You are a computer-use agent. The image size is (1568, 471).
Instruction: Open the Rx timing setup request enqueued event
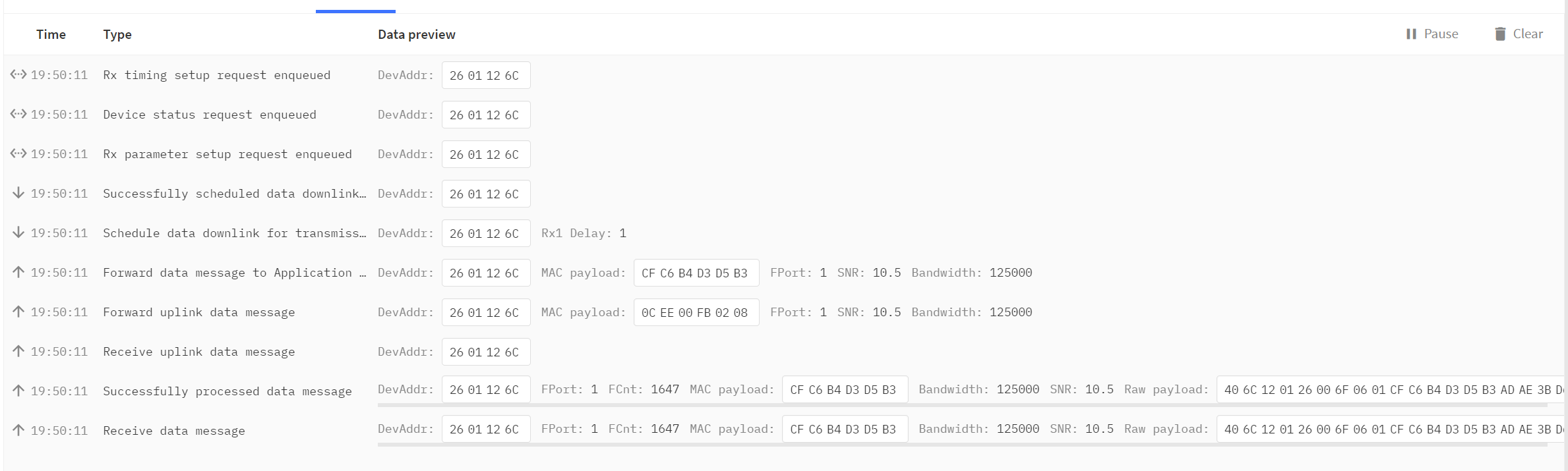[784, 75]
